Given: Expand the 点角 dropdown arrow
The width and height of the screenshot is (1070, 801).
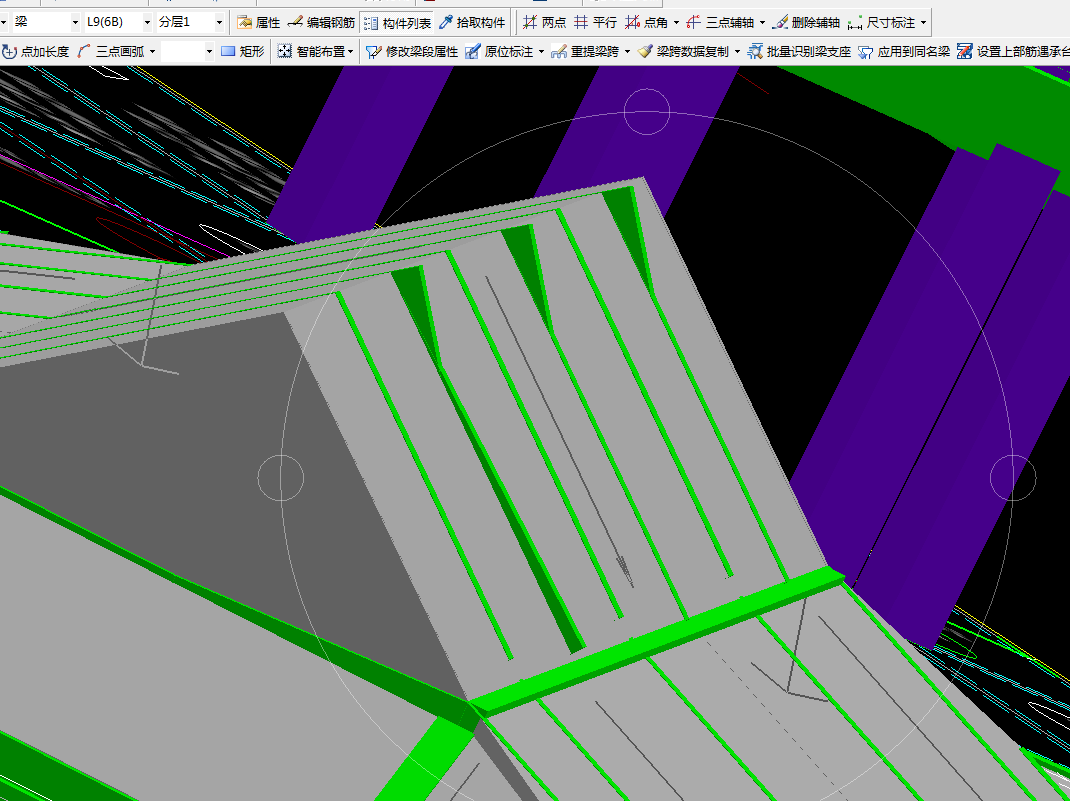Looking at the screenshot, I should (676, 23).
